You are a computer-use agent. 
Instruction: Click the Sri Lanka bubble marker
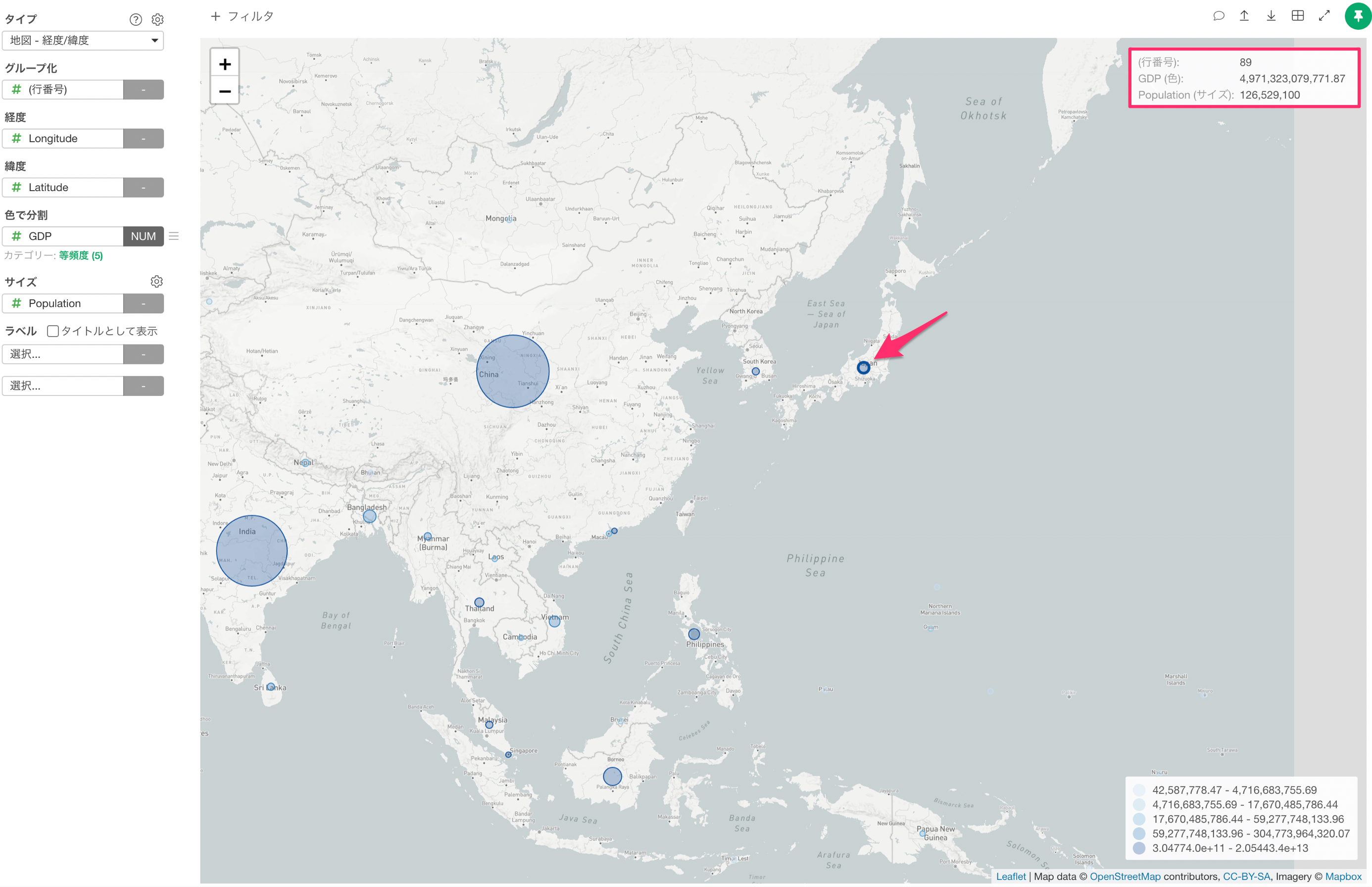pyautogui.click(x=270, y=687)
